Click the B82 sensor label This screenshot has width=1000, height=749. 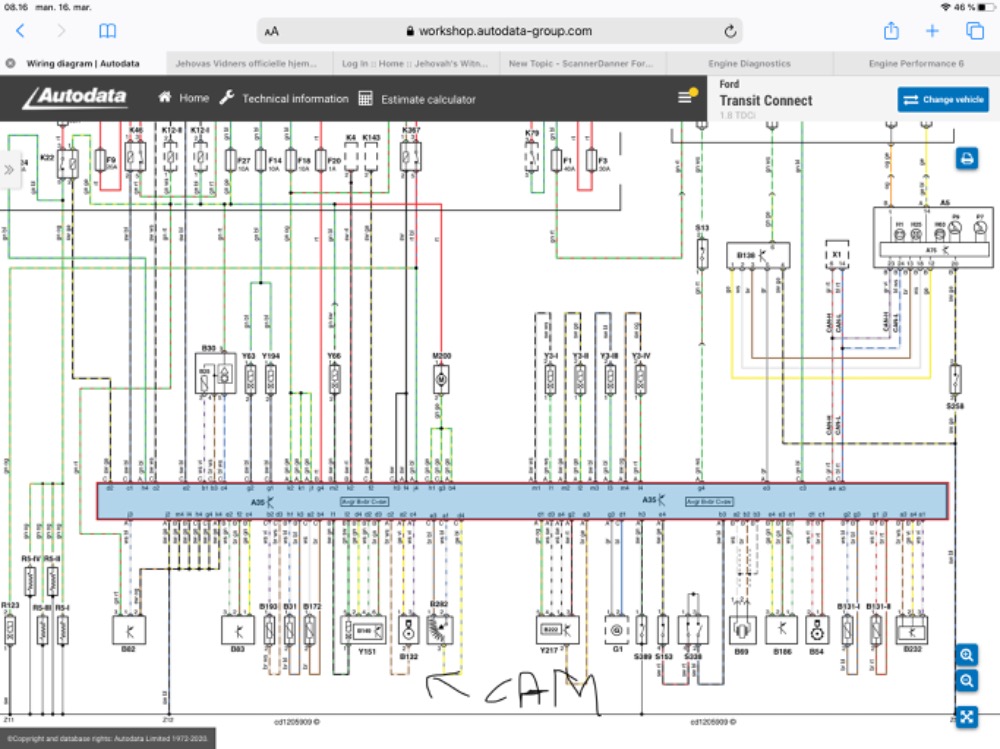pyautogui.click(x=128, y=649)
